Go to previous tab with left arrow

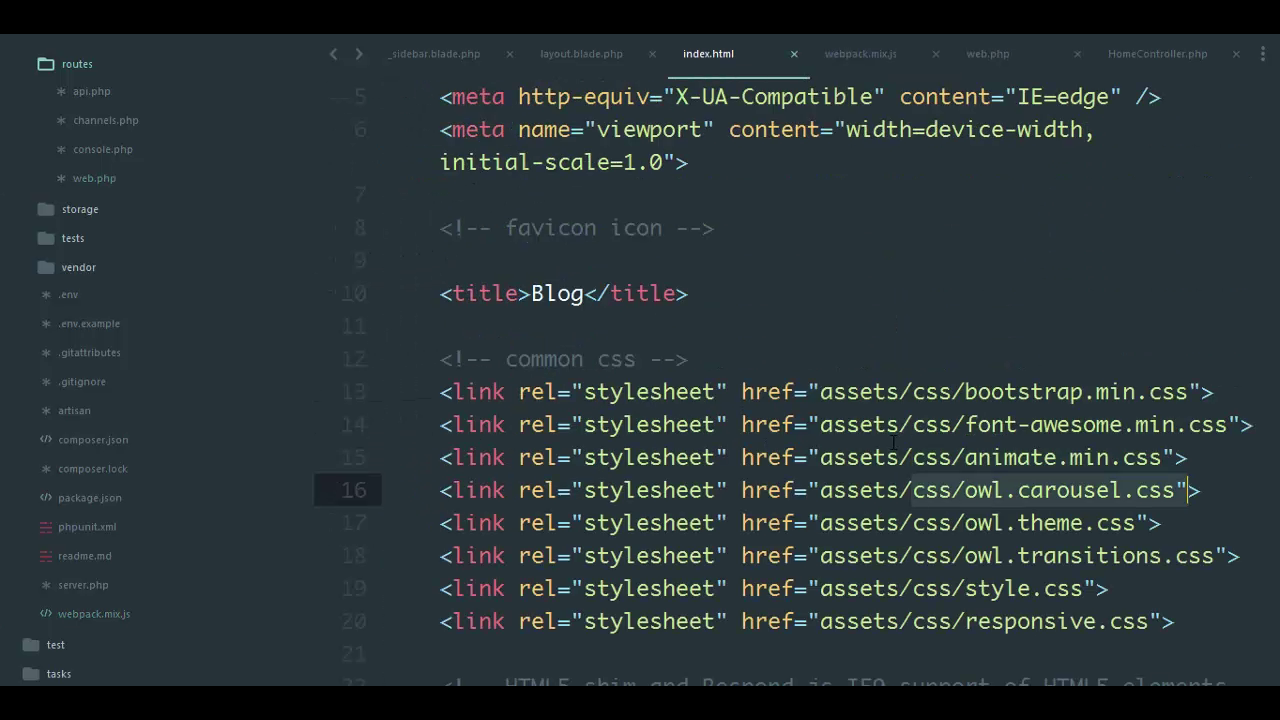point(333,54)
